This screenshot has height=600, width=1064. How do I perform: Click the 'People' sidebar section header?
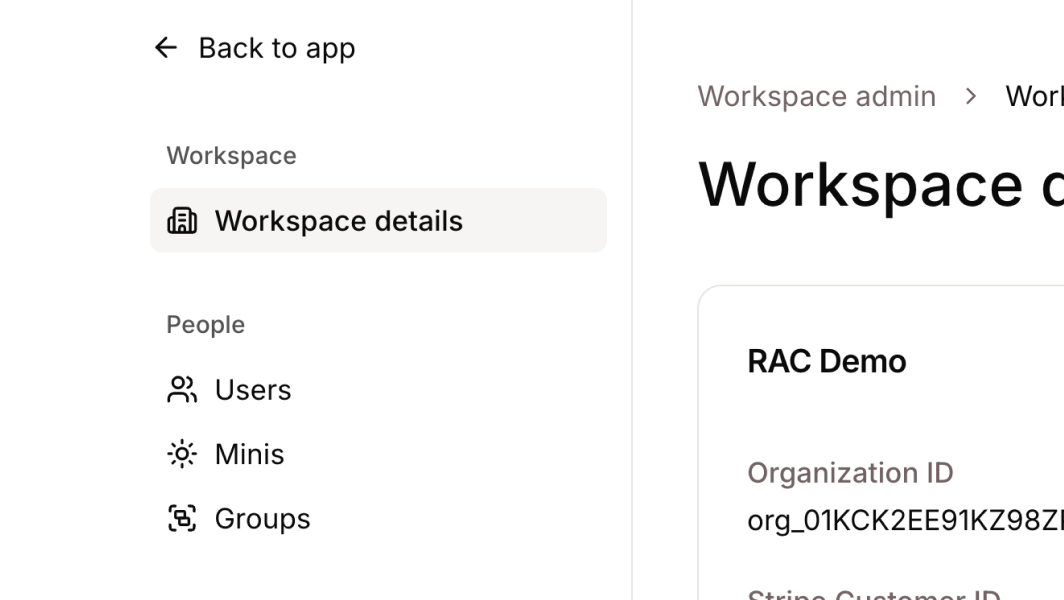(205, 324)
